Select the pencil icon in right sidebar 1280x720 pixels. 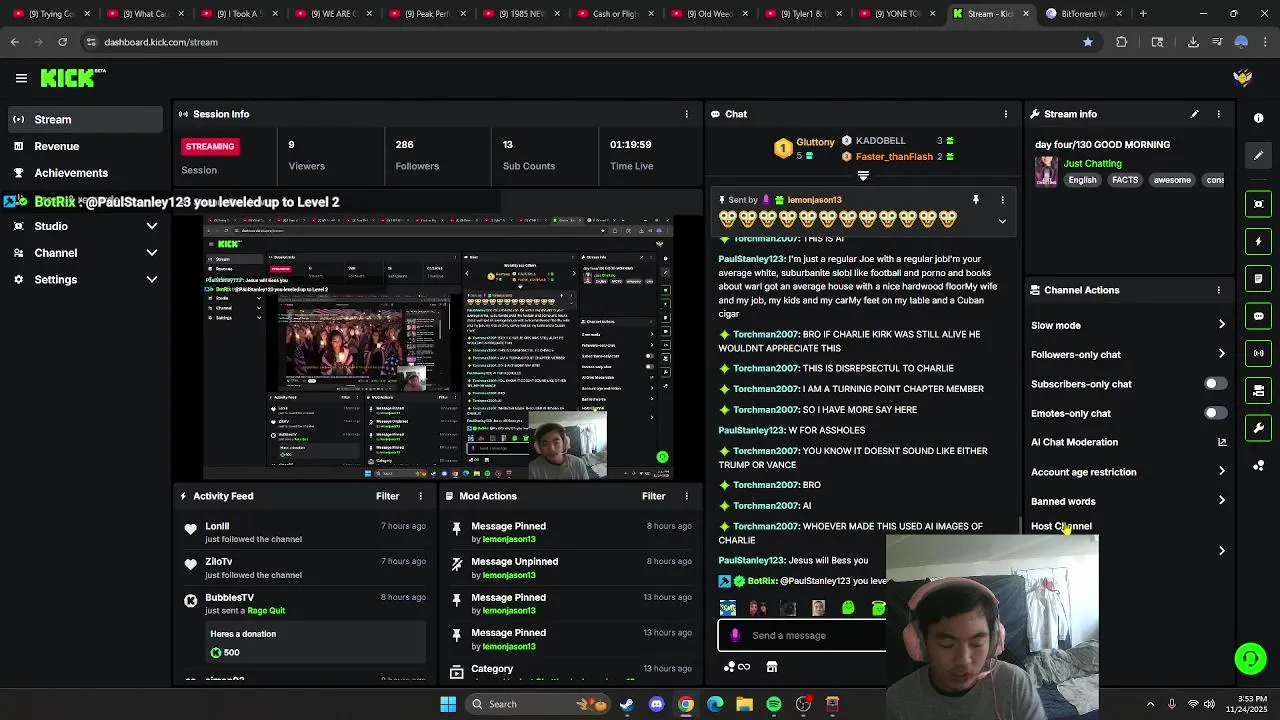tap(1259, 155)
